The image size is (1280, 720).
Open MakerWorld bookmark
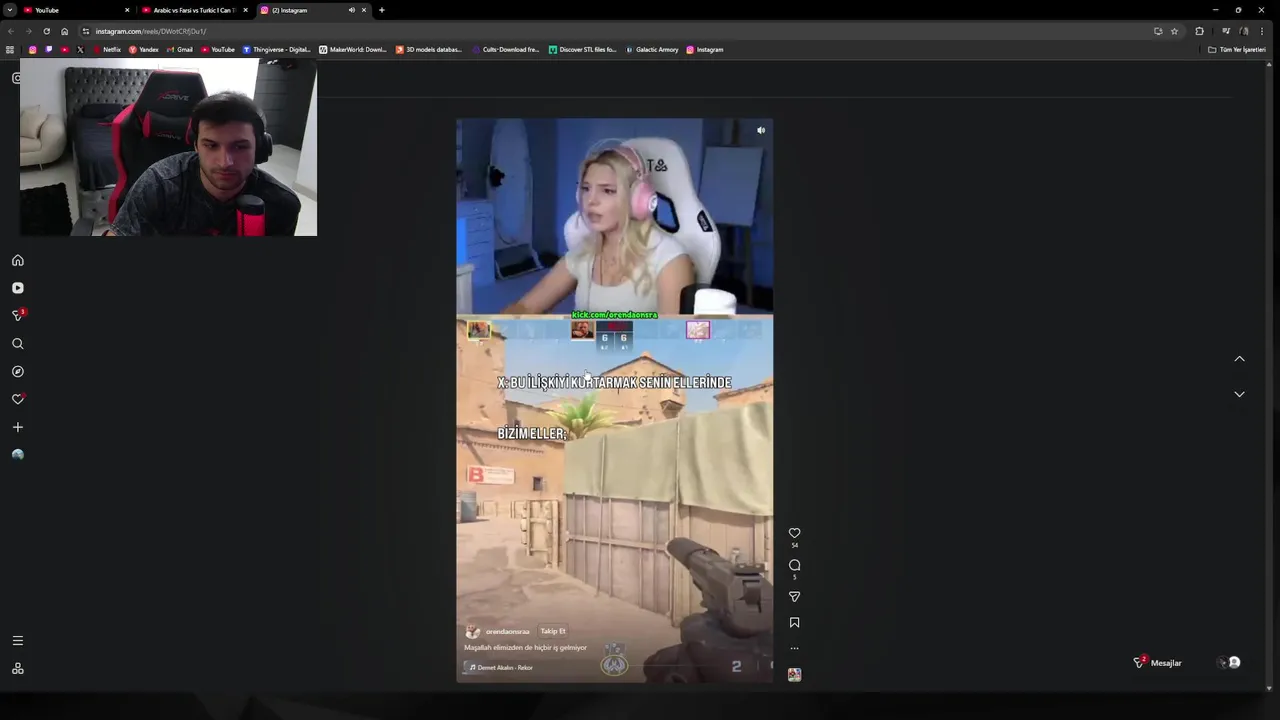(x=353, y=49)
